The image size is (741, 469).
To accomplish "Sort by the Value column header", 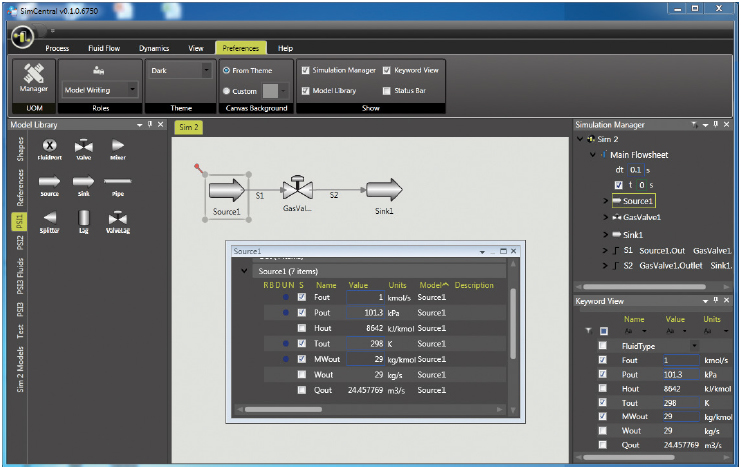I will pos(358,285).
